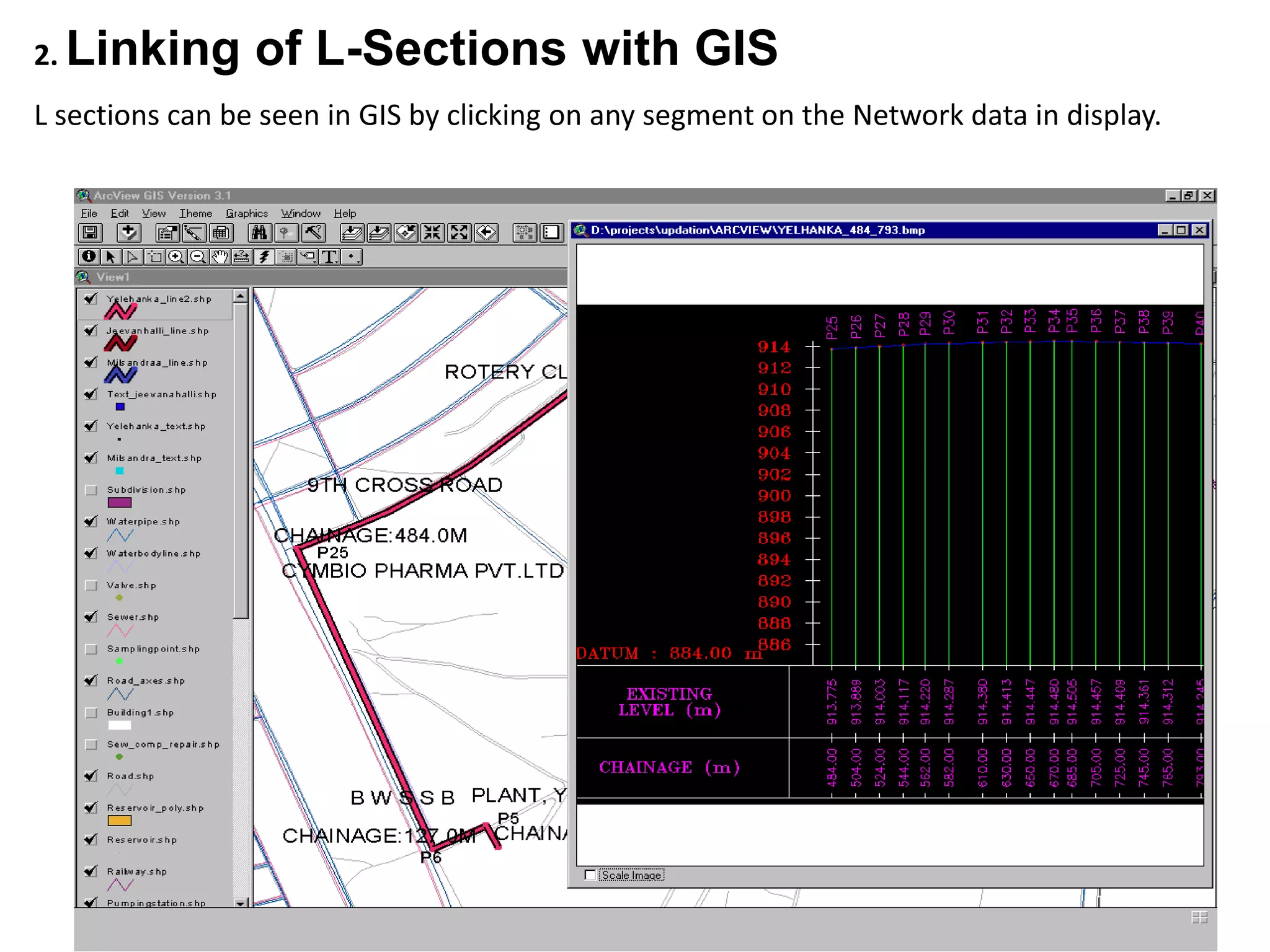Enable the Valve.shp theme checkbox
Image resolution: width=1270 pixels, height=952 pixels.
coord(91,585)
